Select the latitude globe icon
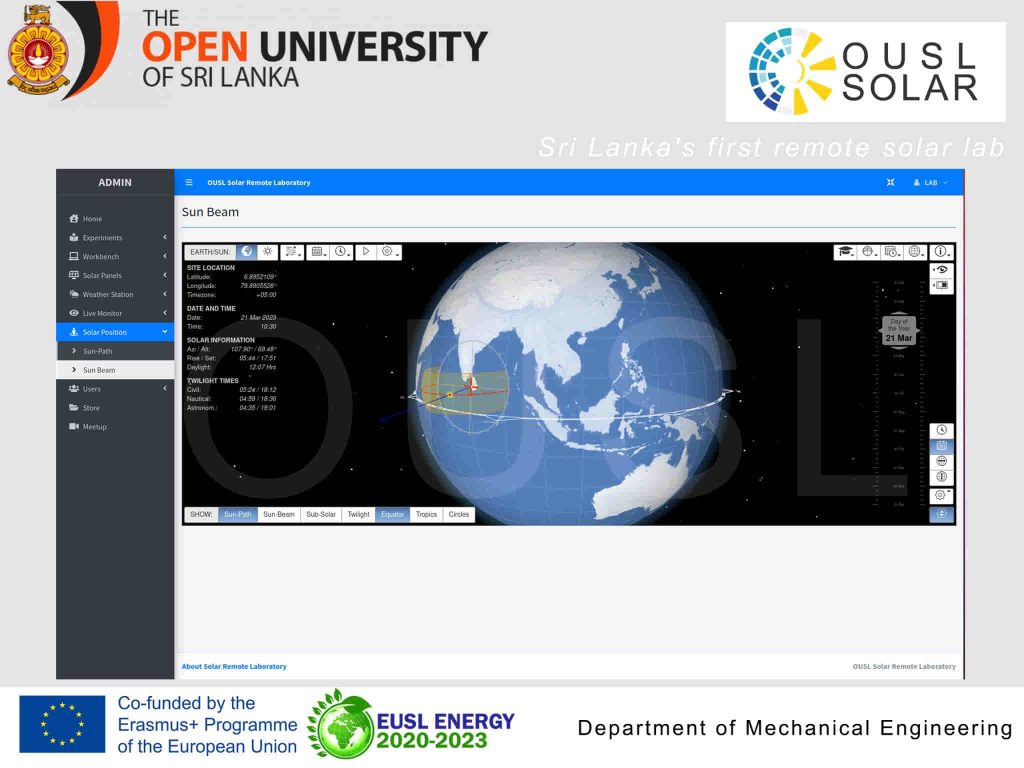 click(x=941, y=461)
